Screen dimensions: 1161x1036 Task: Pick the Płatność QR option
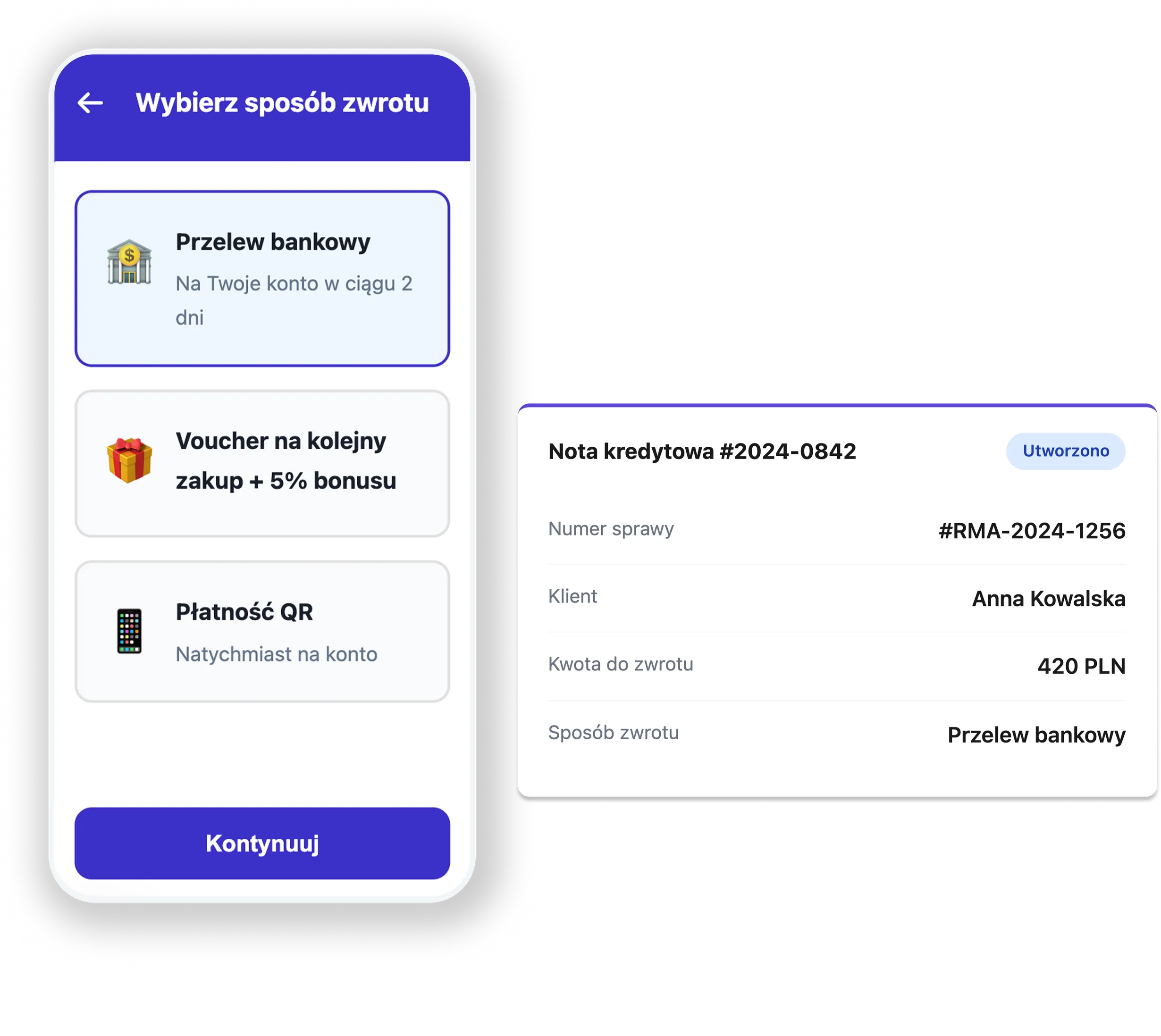262,631
